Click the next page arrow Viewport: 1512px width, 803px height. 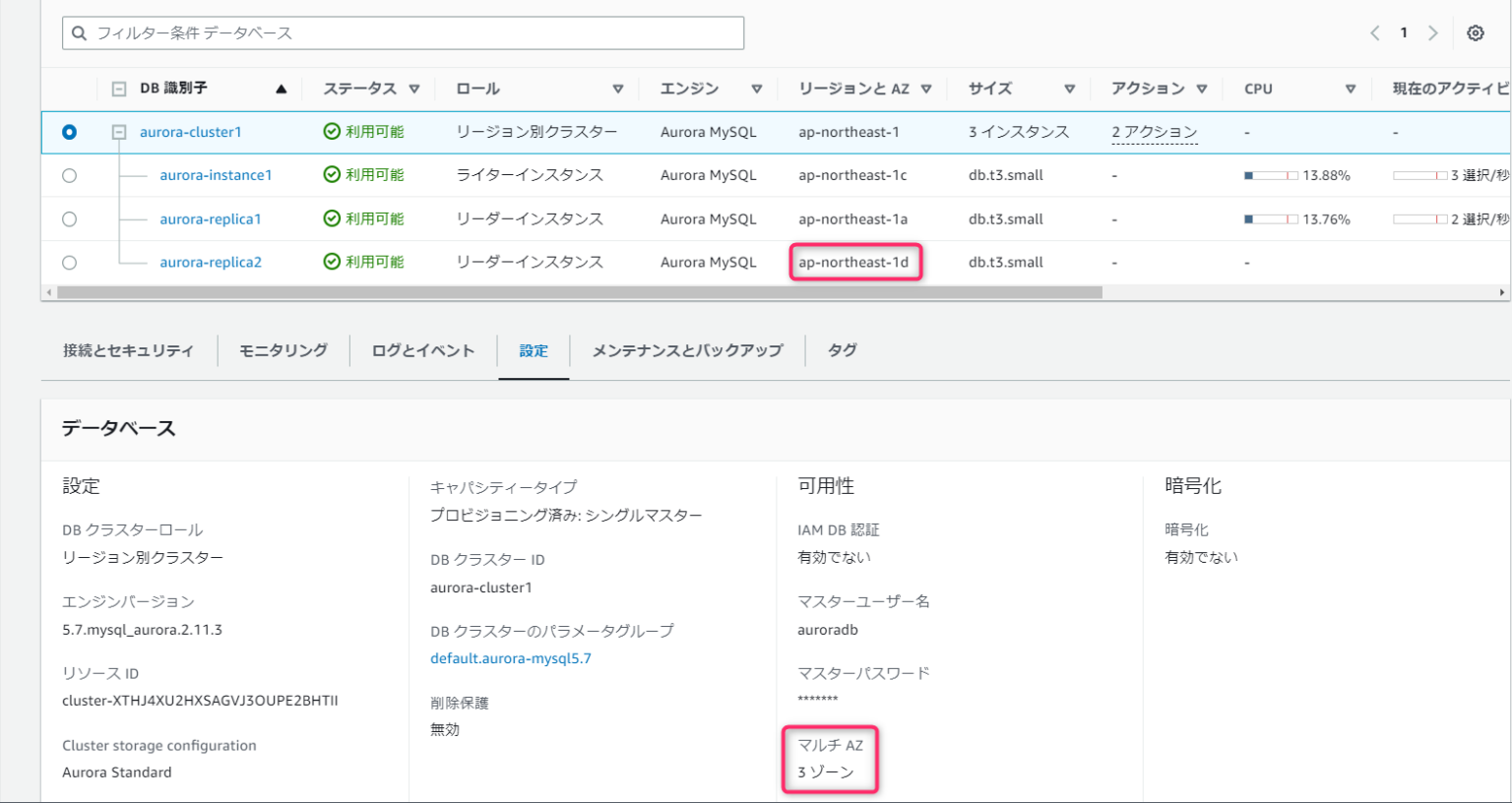coord(1433,32)
